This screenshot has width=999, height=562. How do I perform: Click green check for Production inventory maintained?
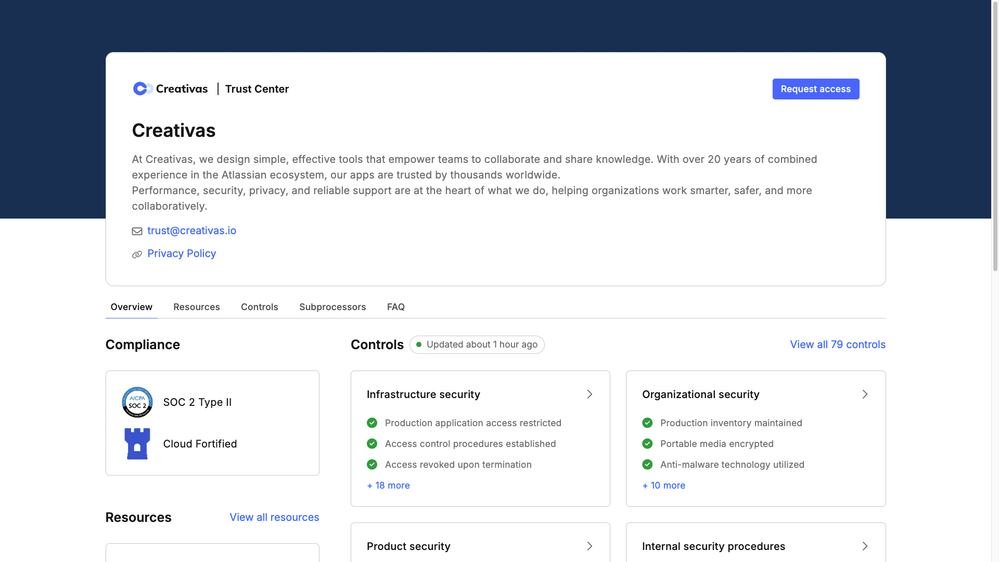[647, 422]
